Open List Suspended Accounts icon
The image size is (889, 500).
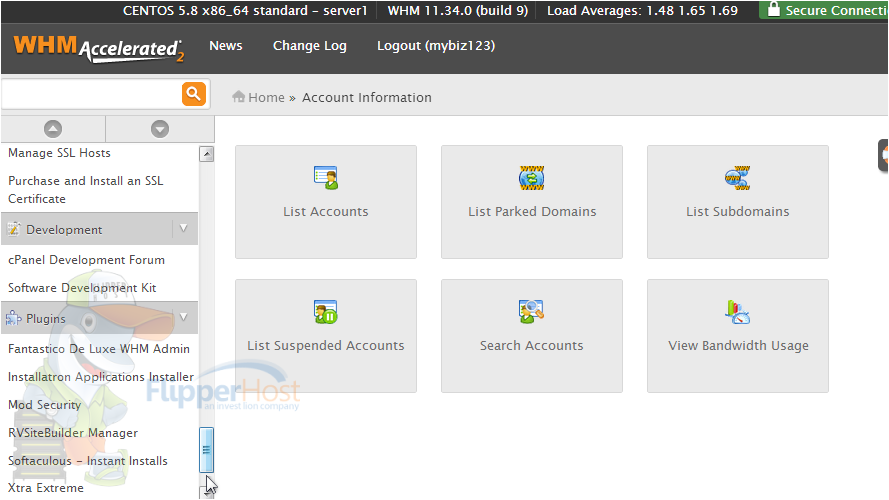click(x=326, y=312)
